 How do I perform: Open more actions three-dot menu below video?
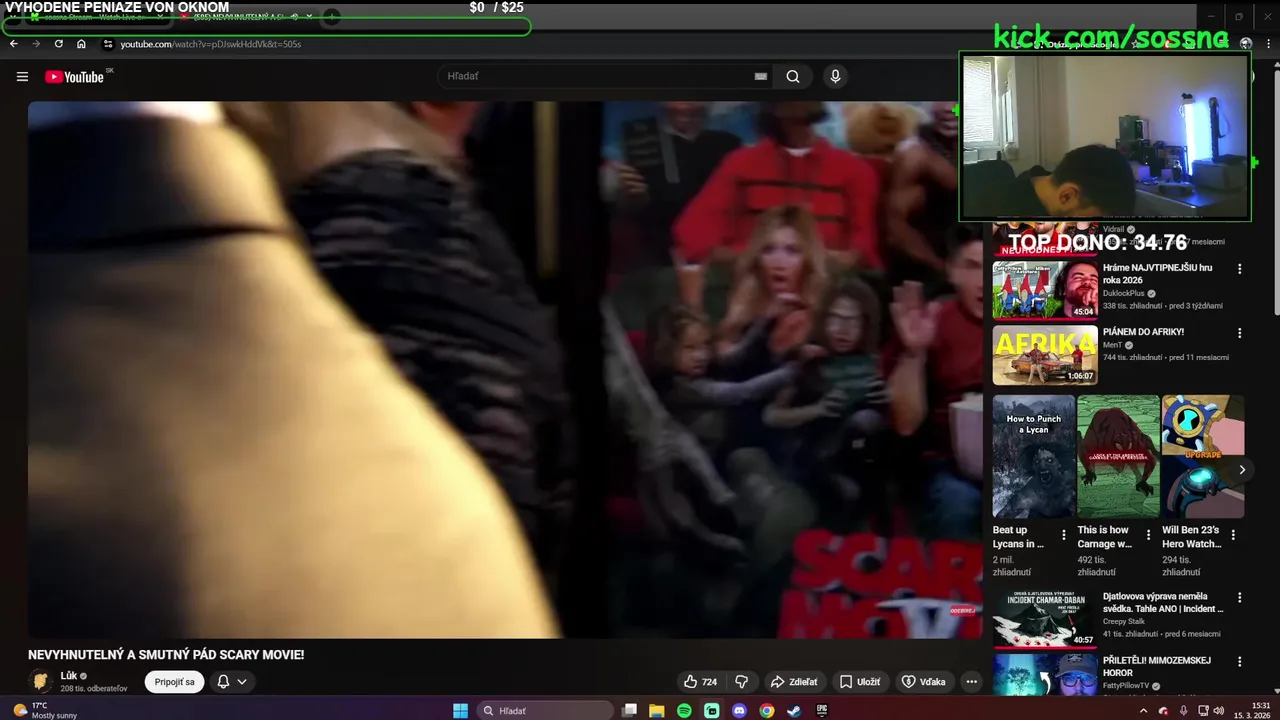[971, 682]
